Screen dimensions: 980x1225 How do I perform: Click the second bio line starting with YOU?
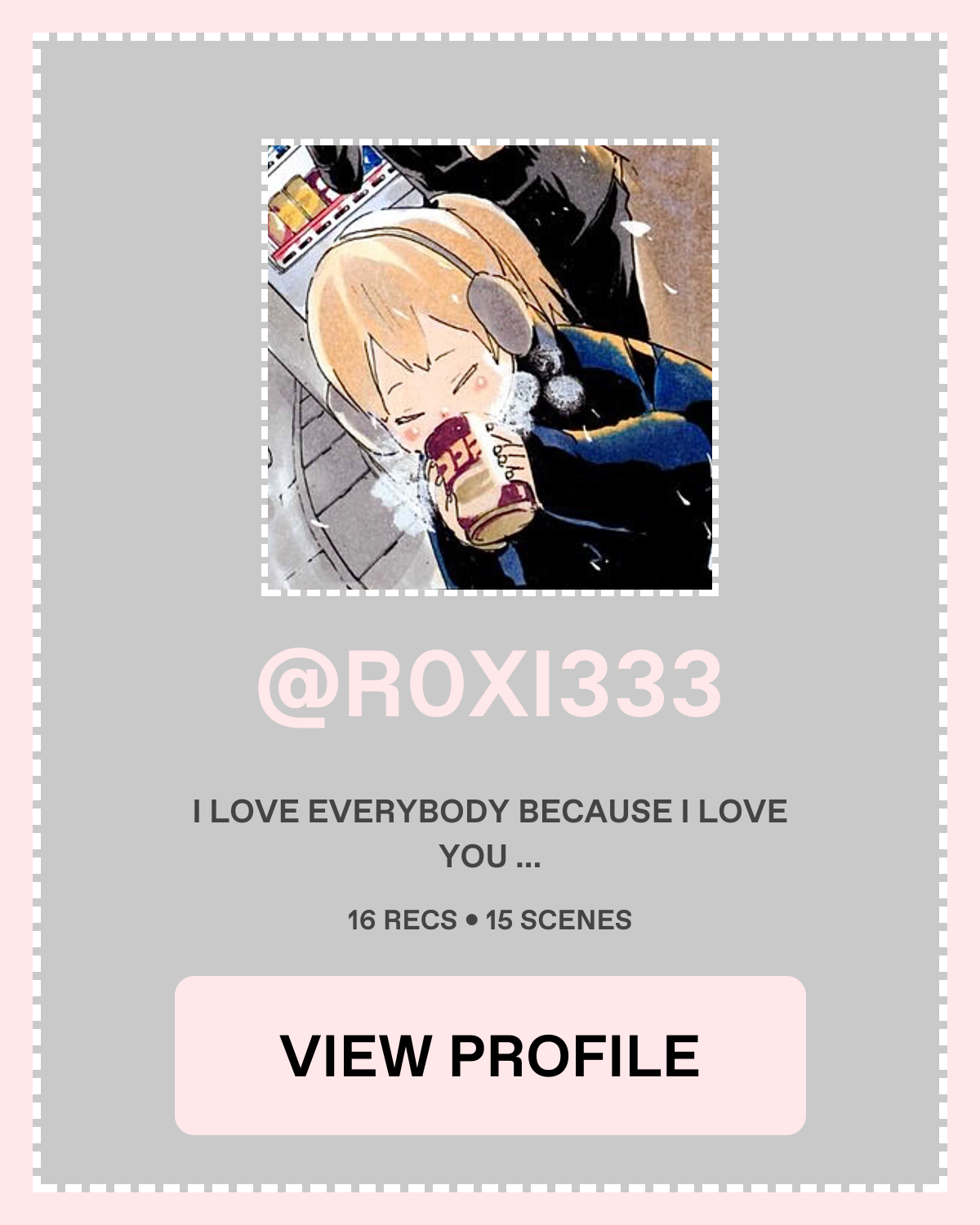pyautogui.click(x=490, y=857)
